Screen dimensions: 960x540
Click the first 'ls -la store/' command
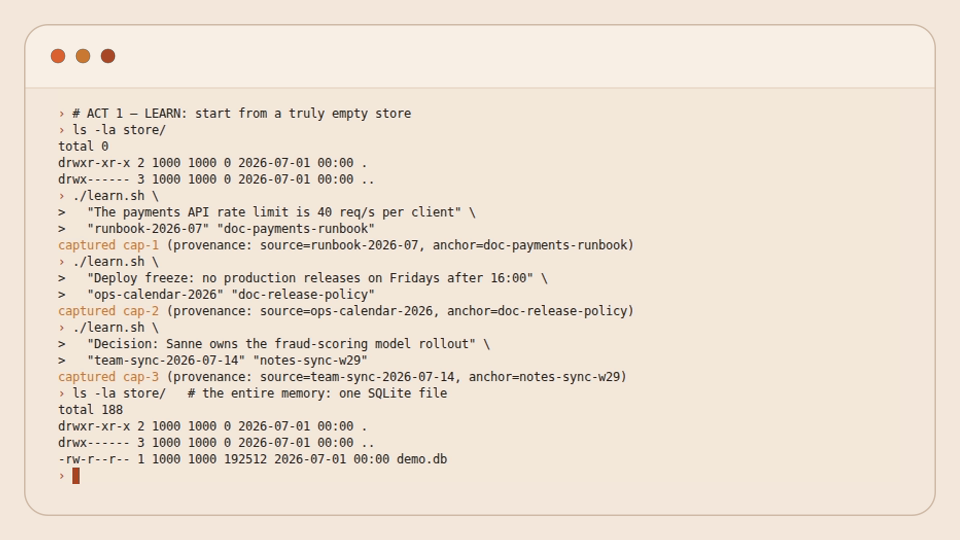click(x=119, y=130)
